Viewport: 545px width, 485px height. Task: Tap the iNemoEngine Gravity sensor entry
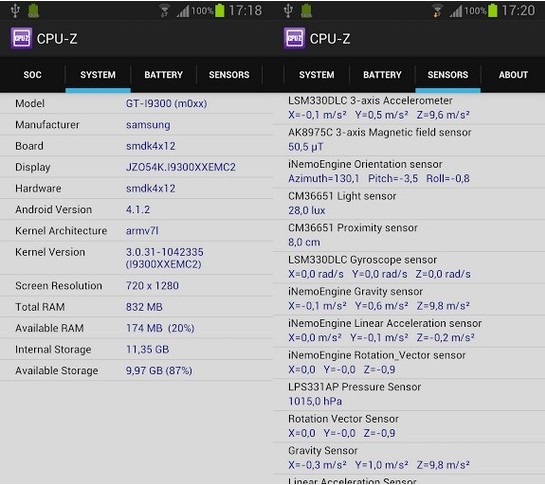click(x=409, y=299)
